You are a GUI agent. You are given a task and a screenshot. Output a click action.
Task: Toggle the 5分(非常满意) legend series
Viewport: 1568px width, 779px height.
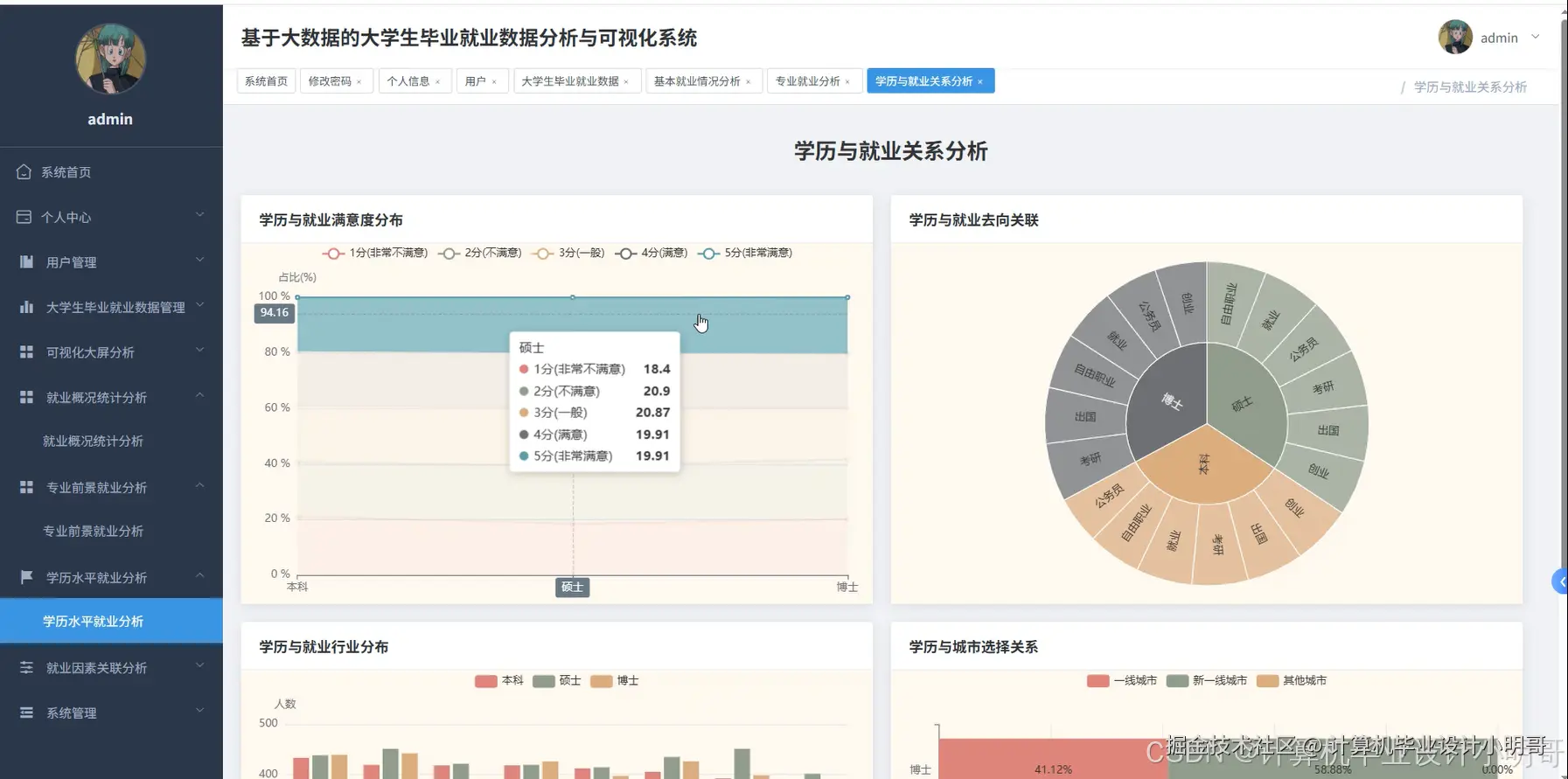(744, 253)
